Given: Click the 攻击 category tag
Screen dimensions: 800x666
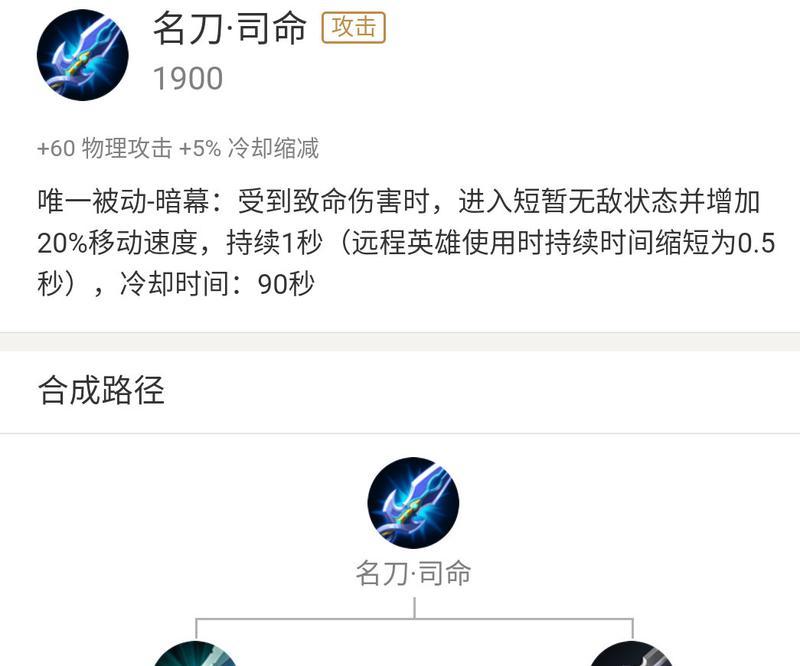Looking at the screenshot, I should click(x=354, y=28).
